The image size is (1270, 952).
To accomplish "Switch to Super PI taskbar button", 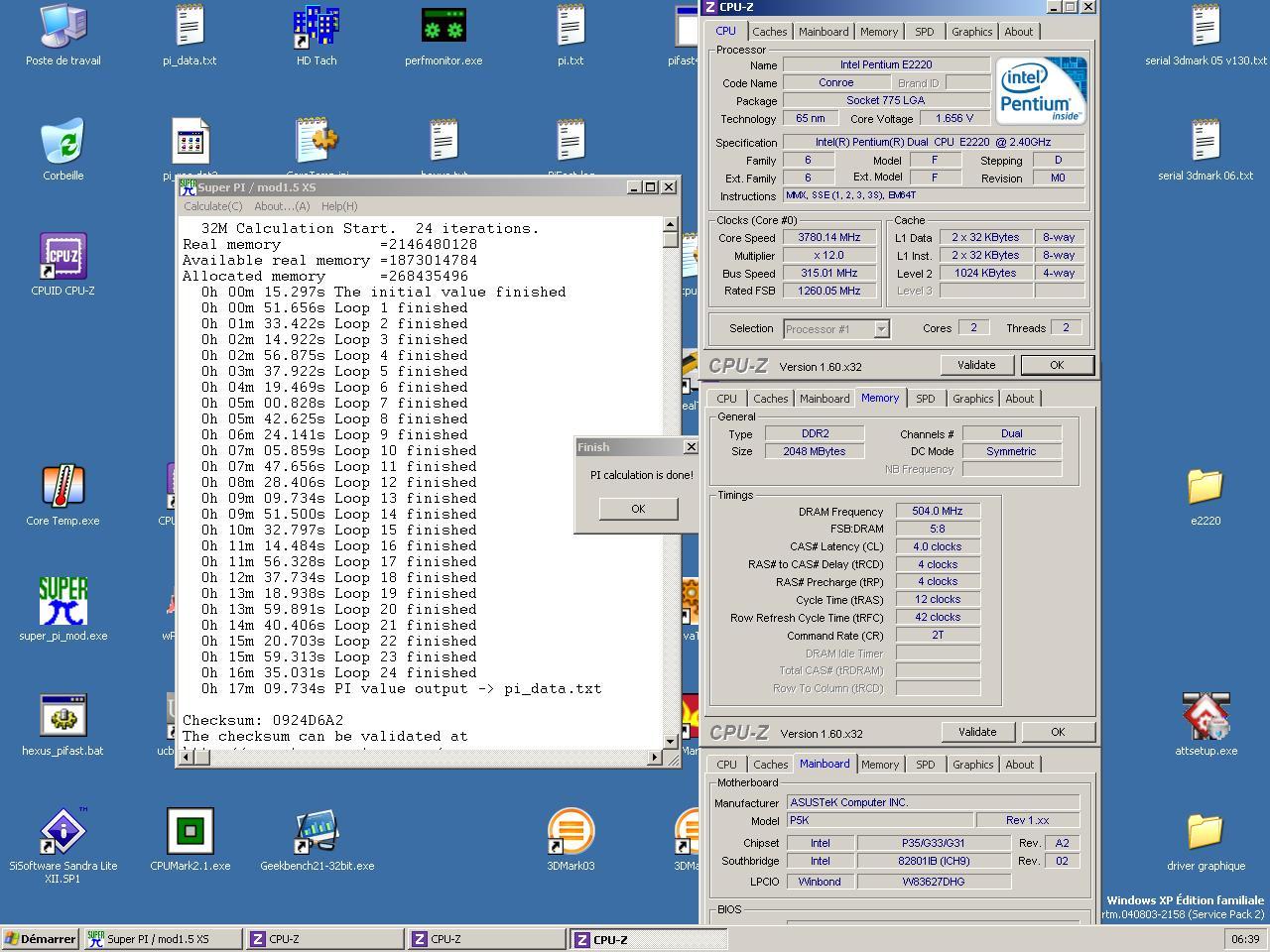I will (163, 939).
